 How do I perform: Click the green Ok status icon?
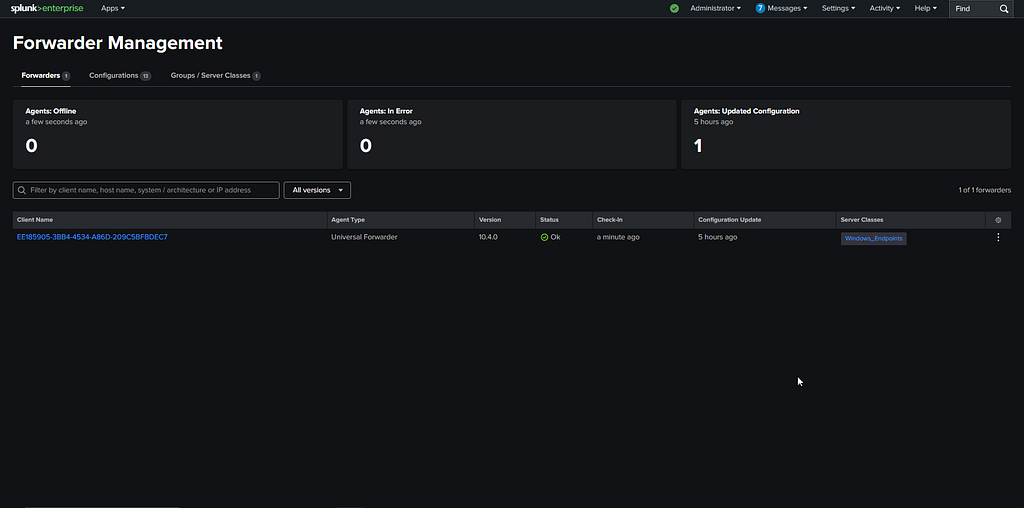(x=545, y=238)
